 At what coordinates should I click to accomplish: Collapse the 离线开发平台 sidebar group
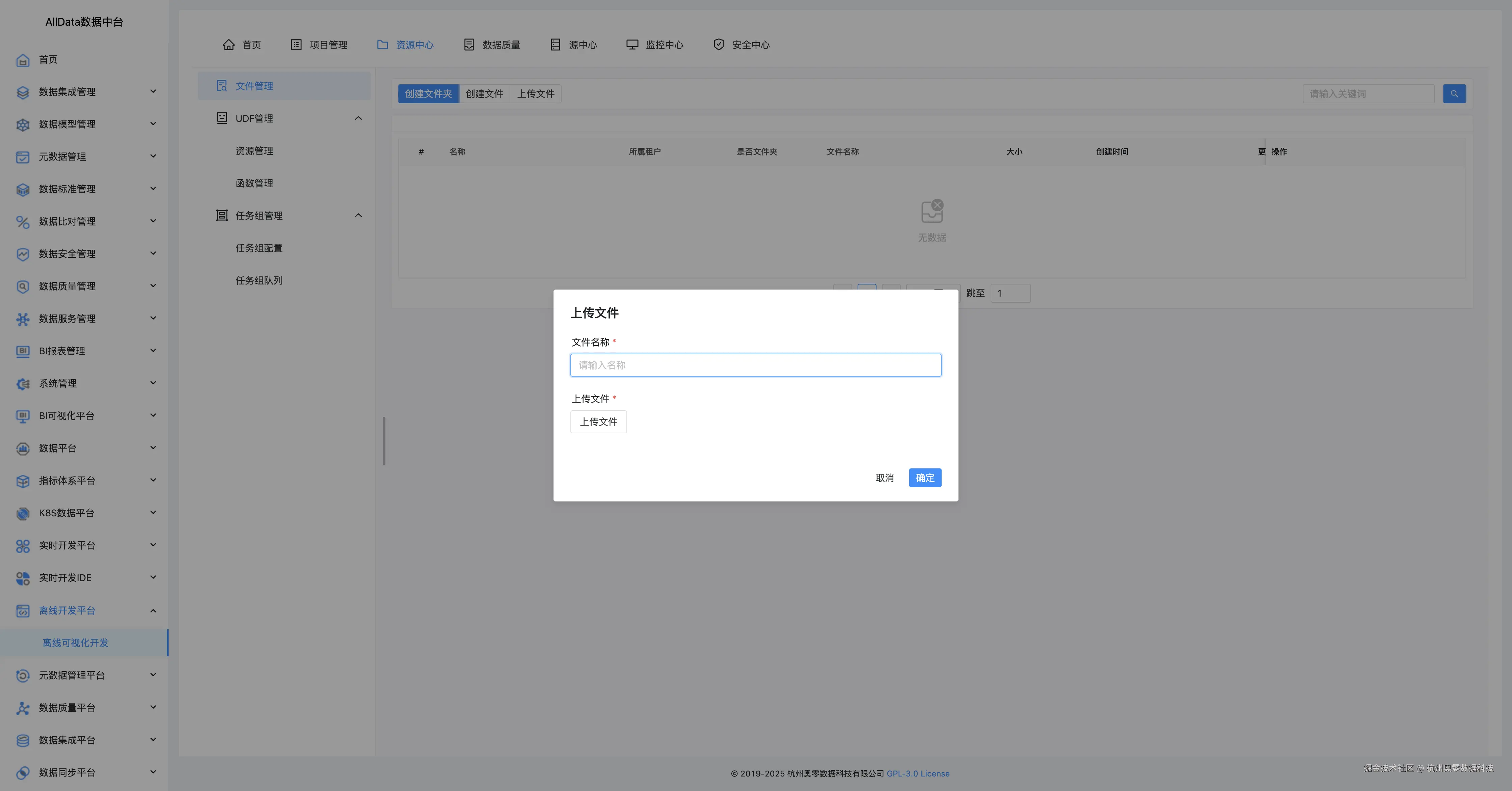point(153,611)
